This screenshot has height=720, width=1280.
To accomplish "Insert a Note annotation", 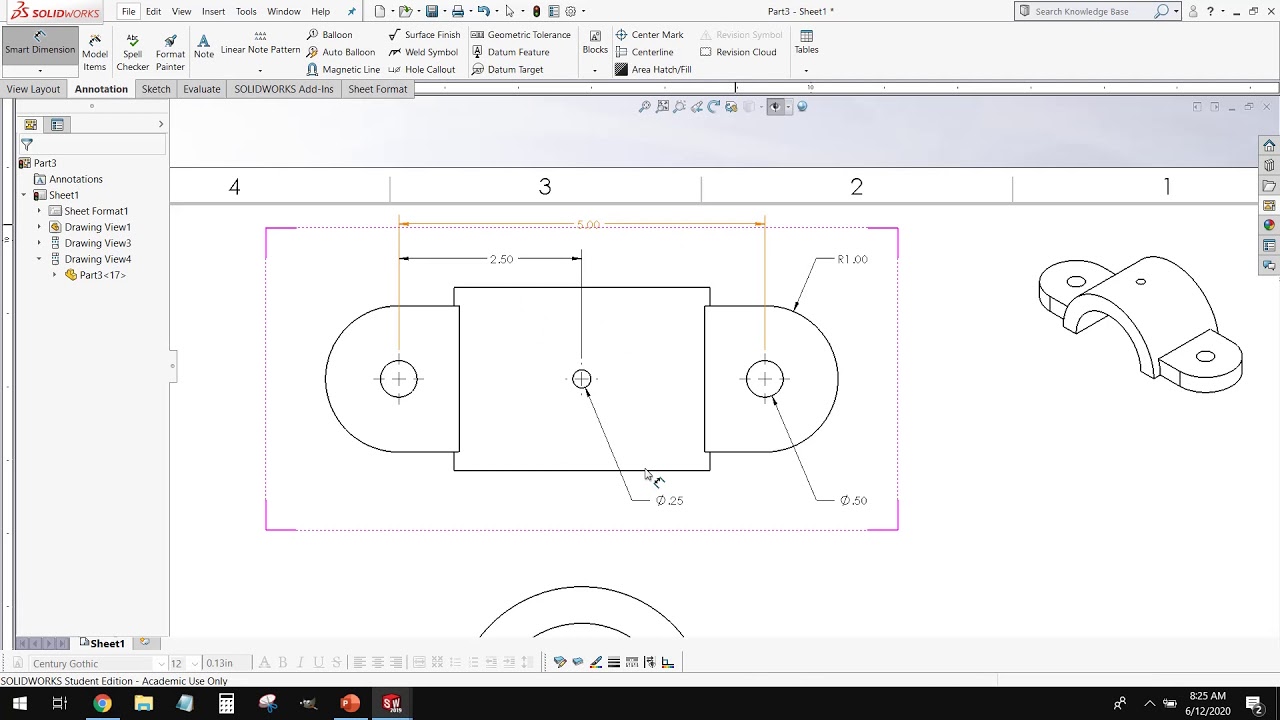I will 204,47.
